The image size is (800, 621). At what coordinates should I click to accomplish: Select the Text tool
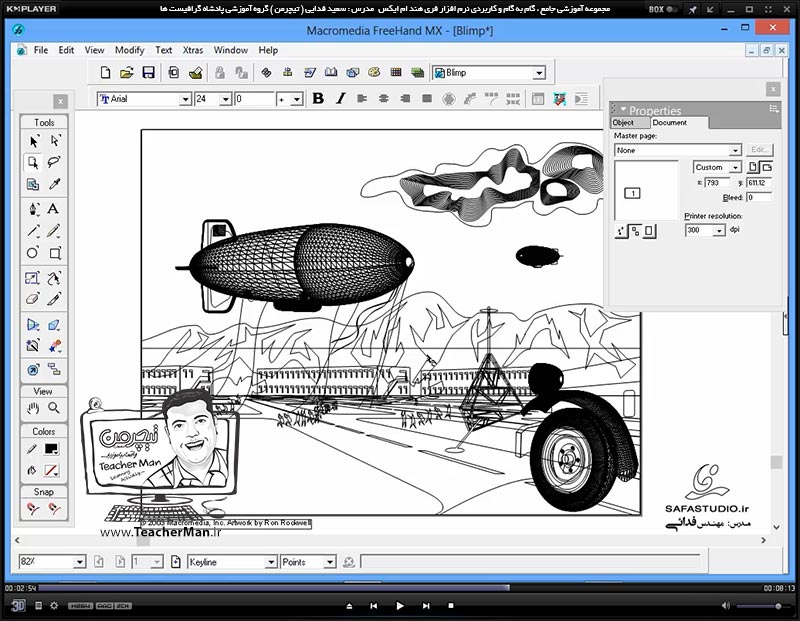pyautogui.click(x=53, y=209)
